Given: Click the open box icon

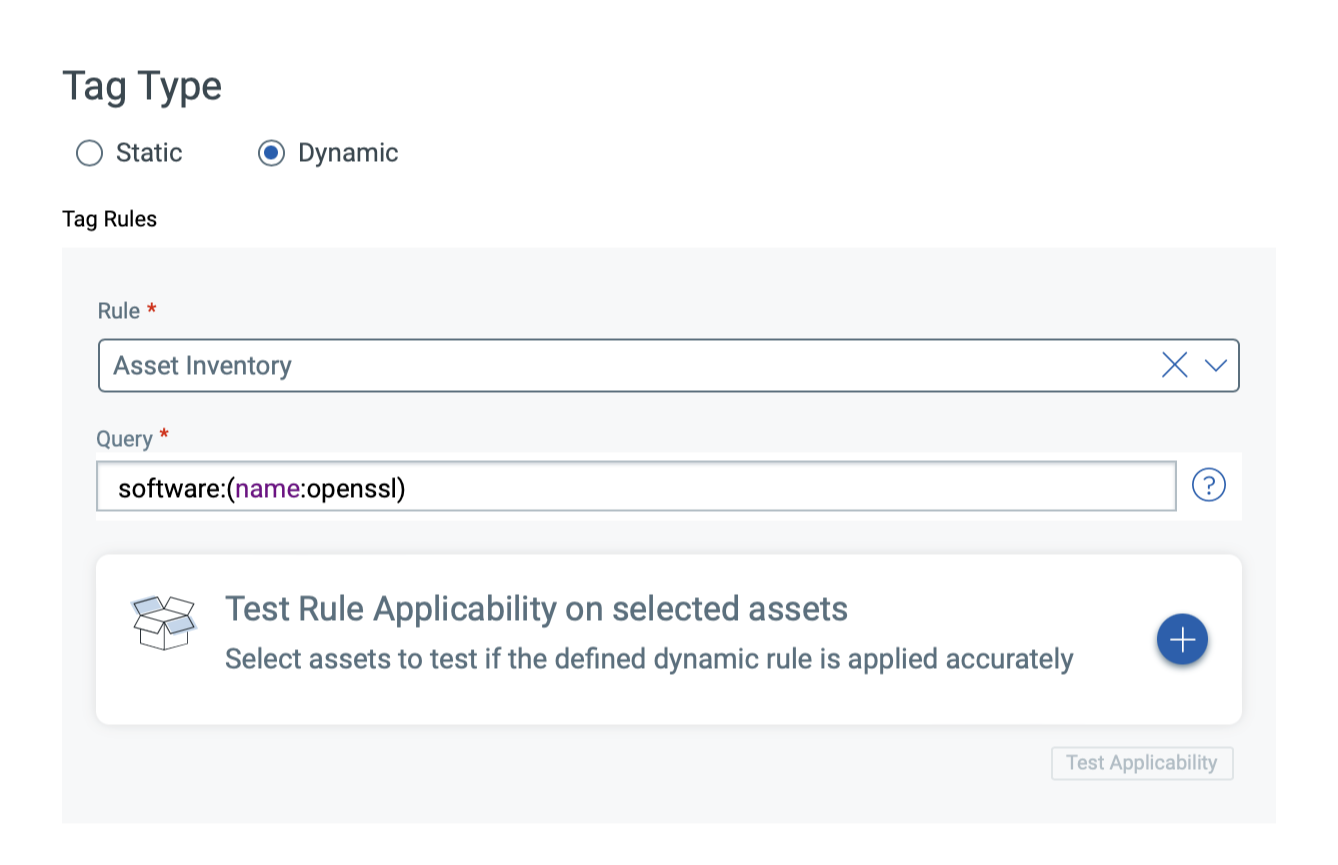Looking at the screenshot, I should pos(163,622).
